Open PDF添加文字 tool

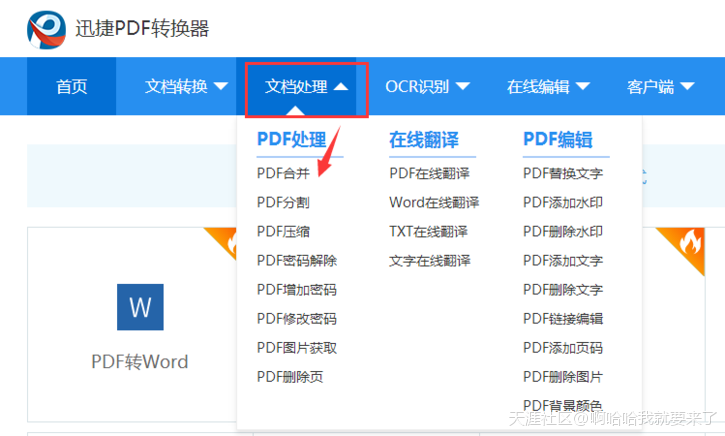click(563, 261)
